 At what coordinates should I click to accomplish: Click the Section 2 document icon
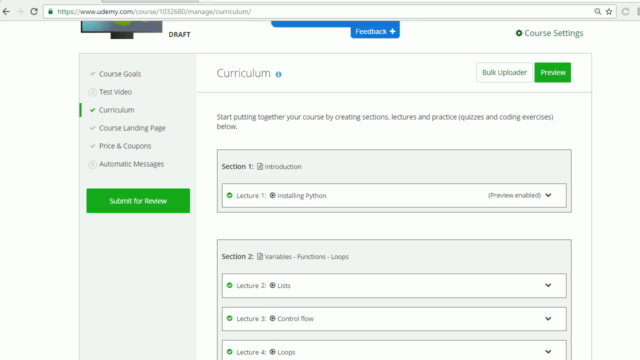coord(260,256)
